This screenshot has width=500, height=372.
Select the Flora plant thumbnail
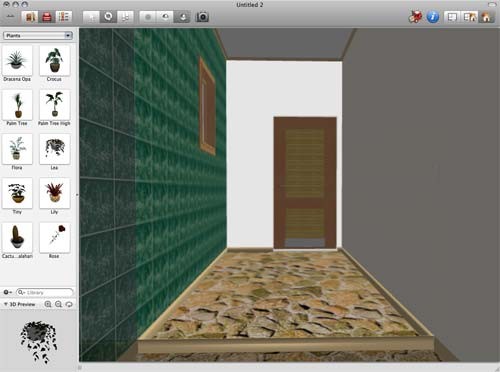pyautogui.click(x=17, y=149)
